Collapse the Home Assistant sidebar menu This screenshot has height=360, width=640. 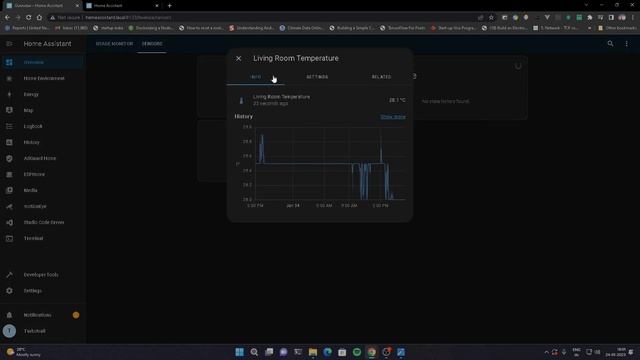[x=9, y=44]
